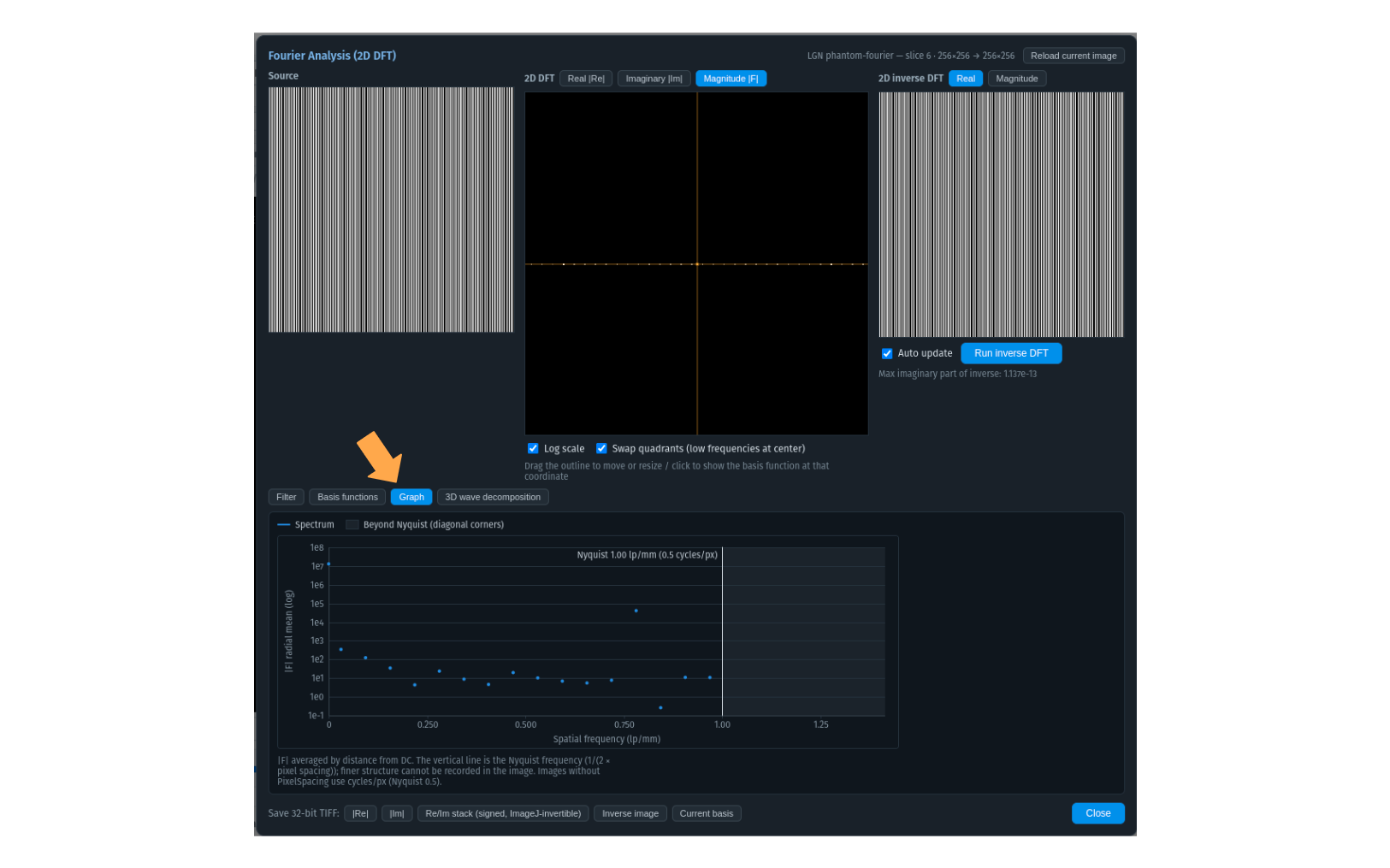Click the Max imaginary part readout text

click(957, 374)
